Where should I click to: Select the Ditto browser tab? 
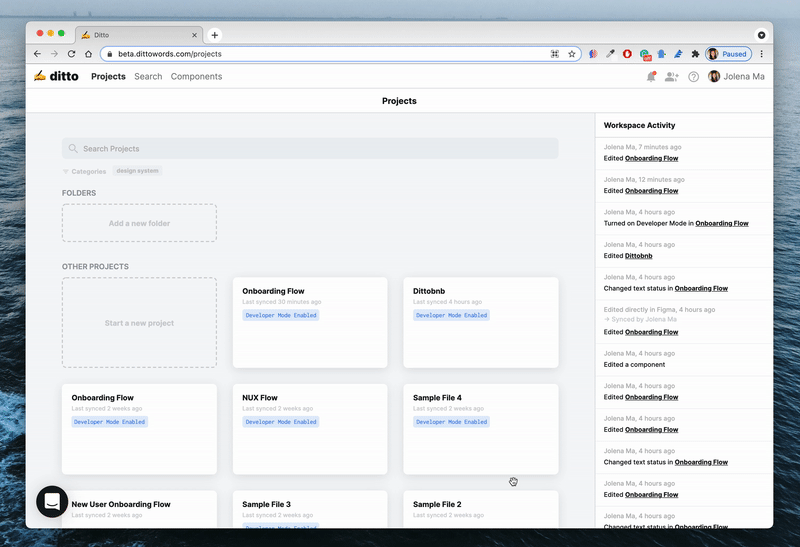[139, 35]
